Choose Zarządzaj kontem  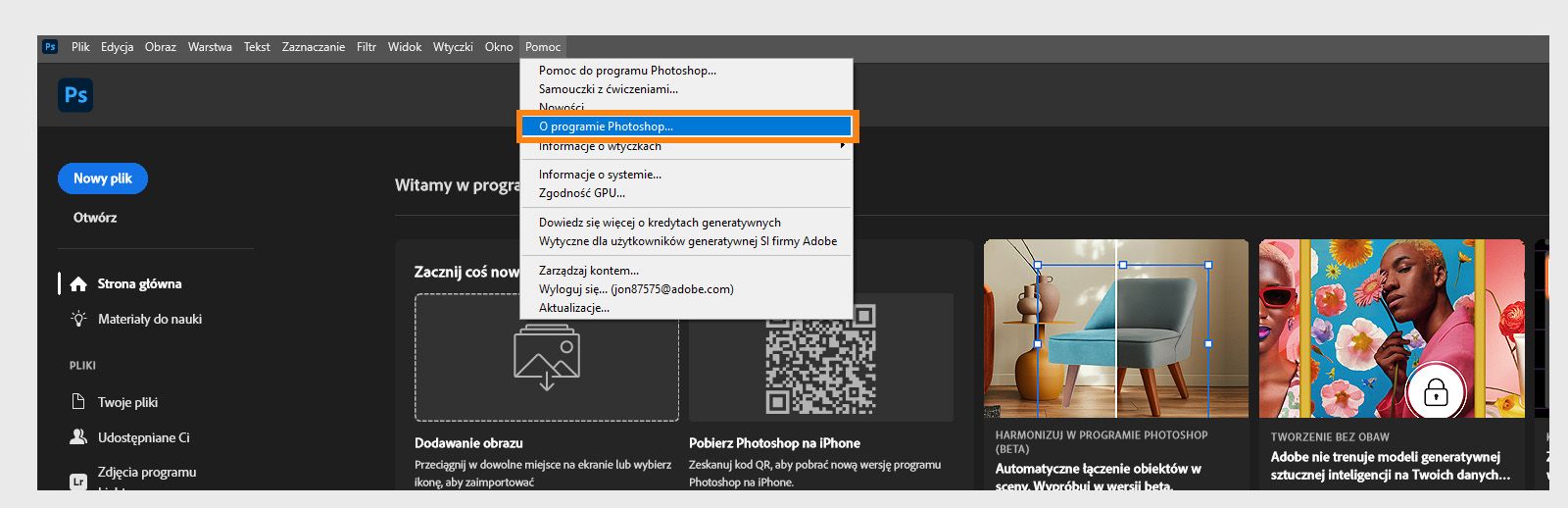(686, 271)
